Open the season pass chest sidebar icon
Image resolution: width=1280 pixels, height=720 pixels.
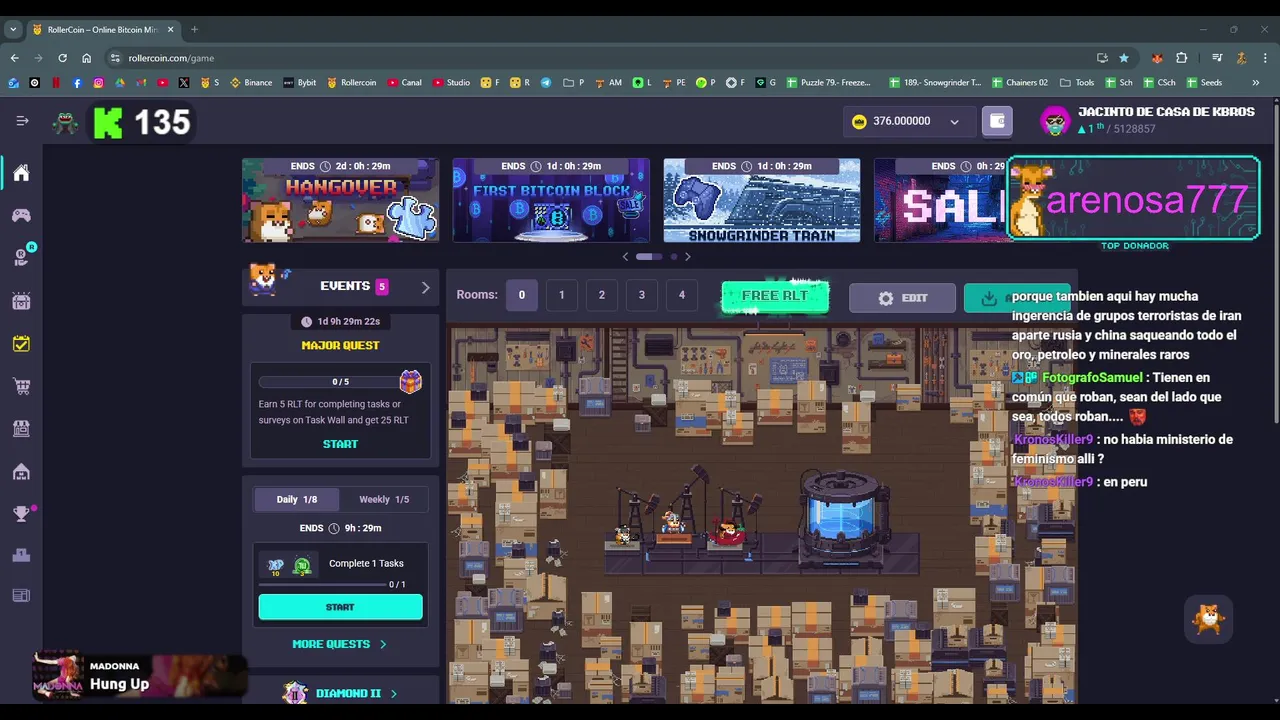21,300
